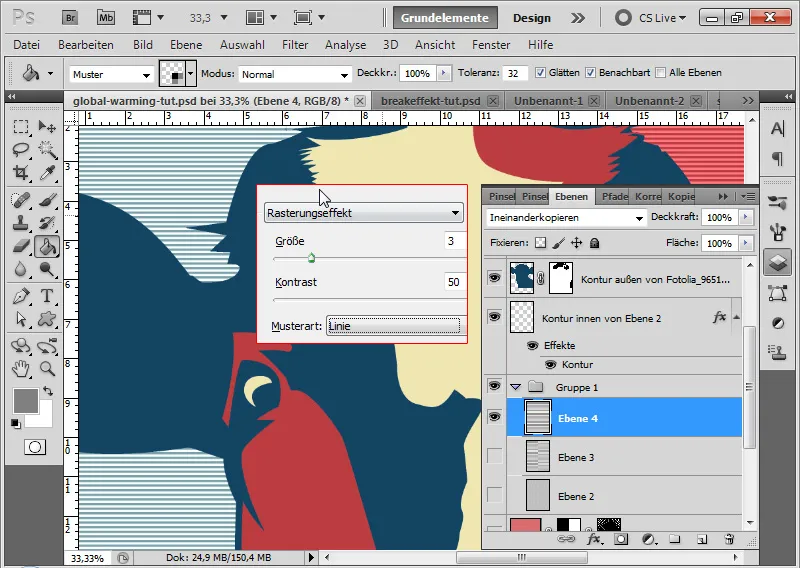This screenshot has width=800, height=568.
Task: Delete the selected layer
Action: point(729,539)
